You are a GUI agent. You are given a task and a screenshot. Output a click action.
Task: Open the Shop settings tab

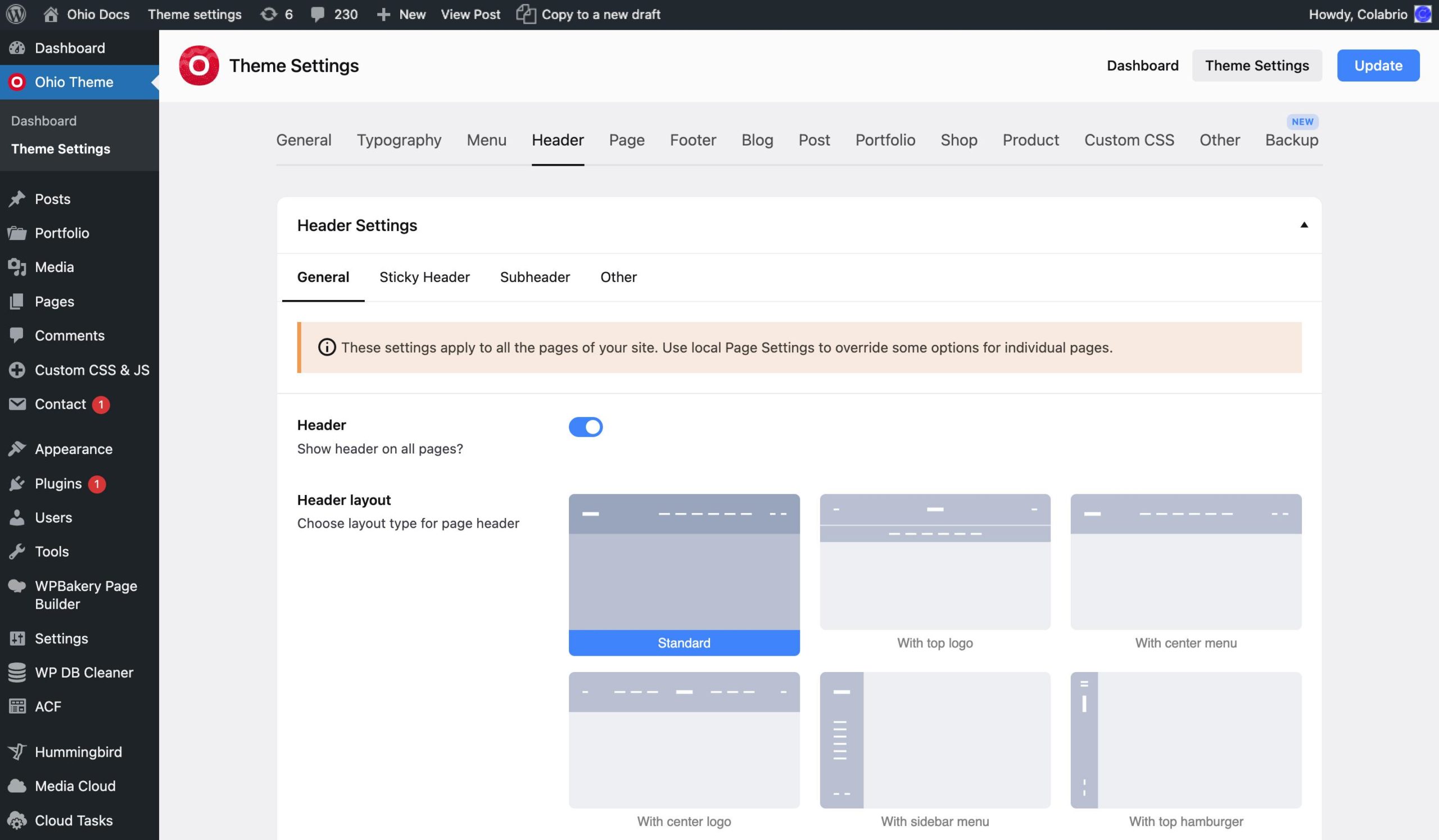pos(959,140)
